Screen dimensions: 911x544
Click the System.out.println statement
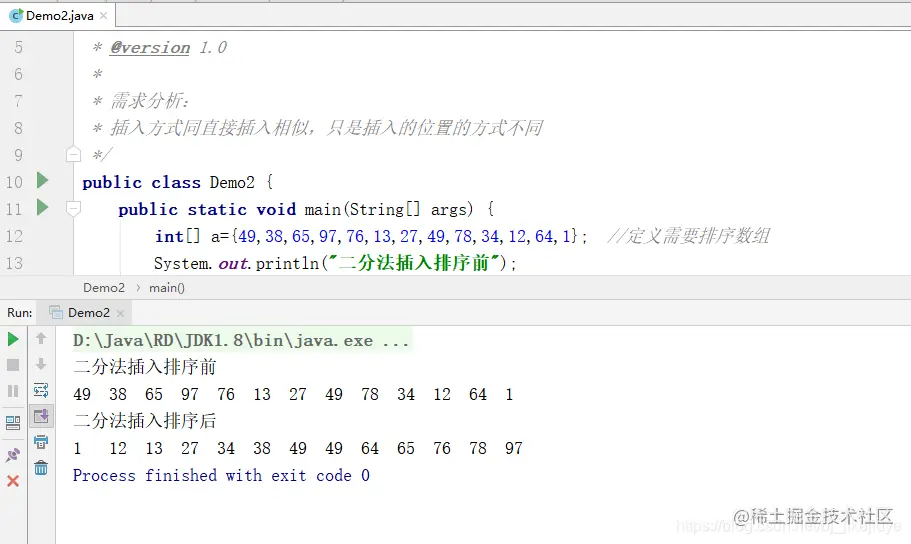tap(335, 263)
